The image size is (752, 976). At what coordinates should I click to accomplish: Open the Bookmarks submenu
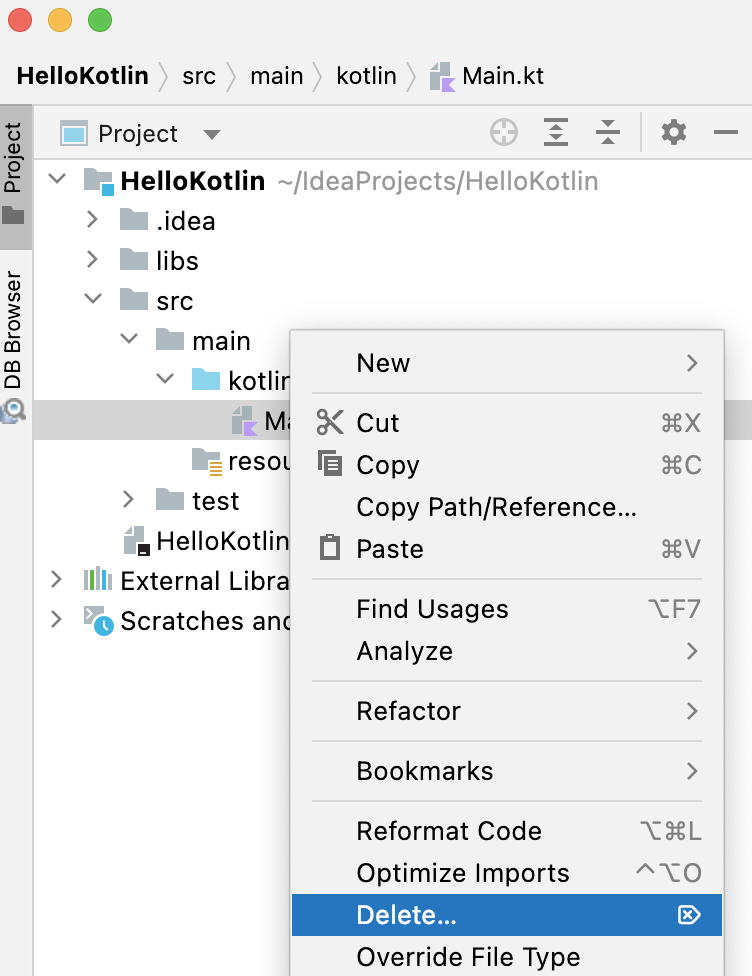(507, 771)
